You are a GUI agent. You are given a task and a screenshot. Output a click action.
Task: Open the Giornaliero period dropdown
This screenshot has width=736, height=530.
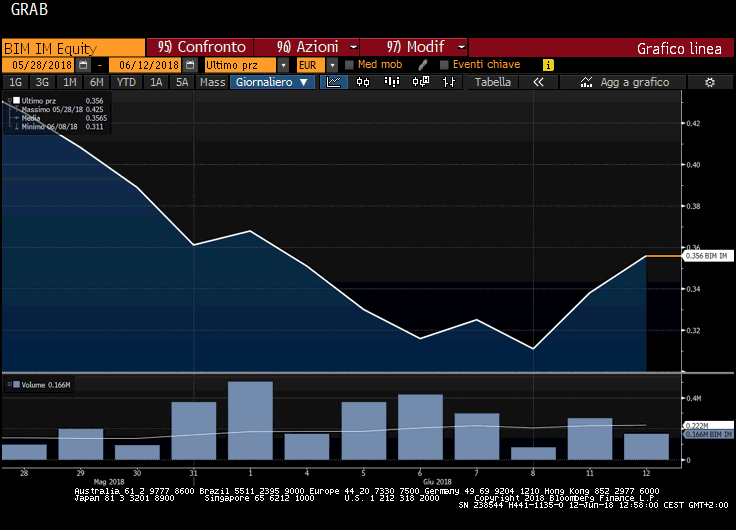(x=273, y=82)
